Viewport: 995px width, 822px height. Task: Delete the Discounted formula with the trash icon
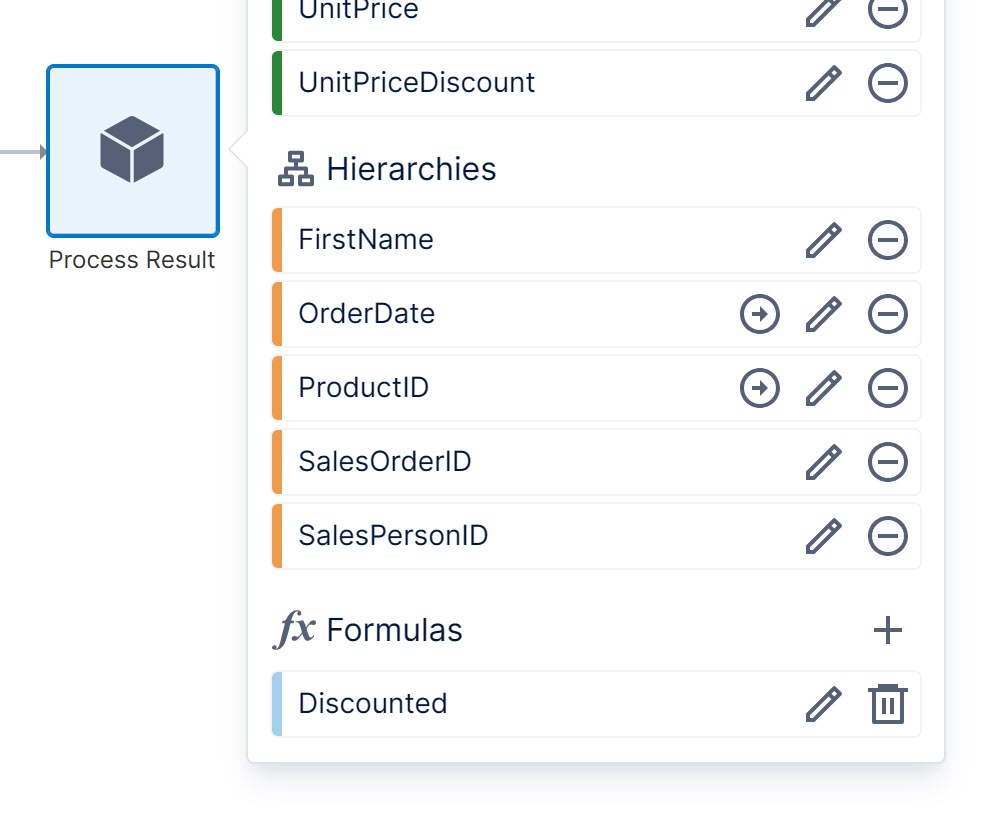[887, 703]
